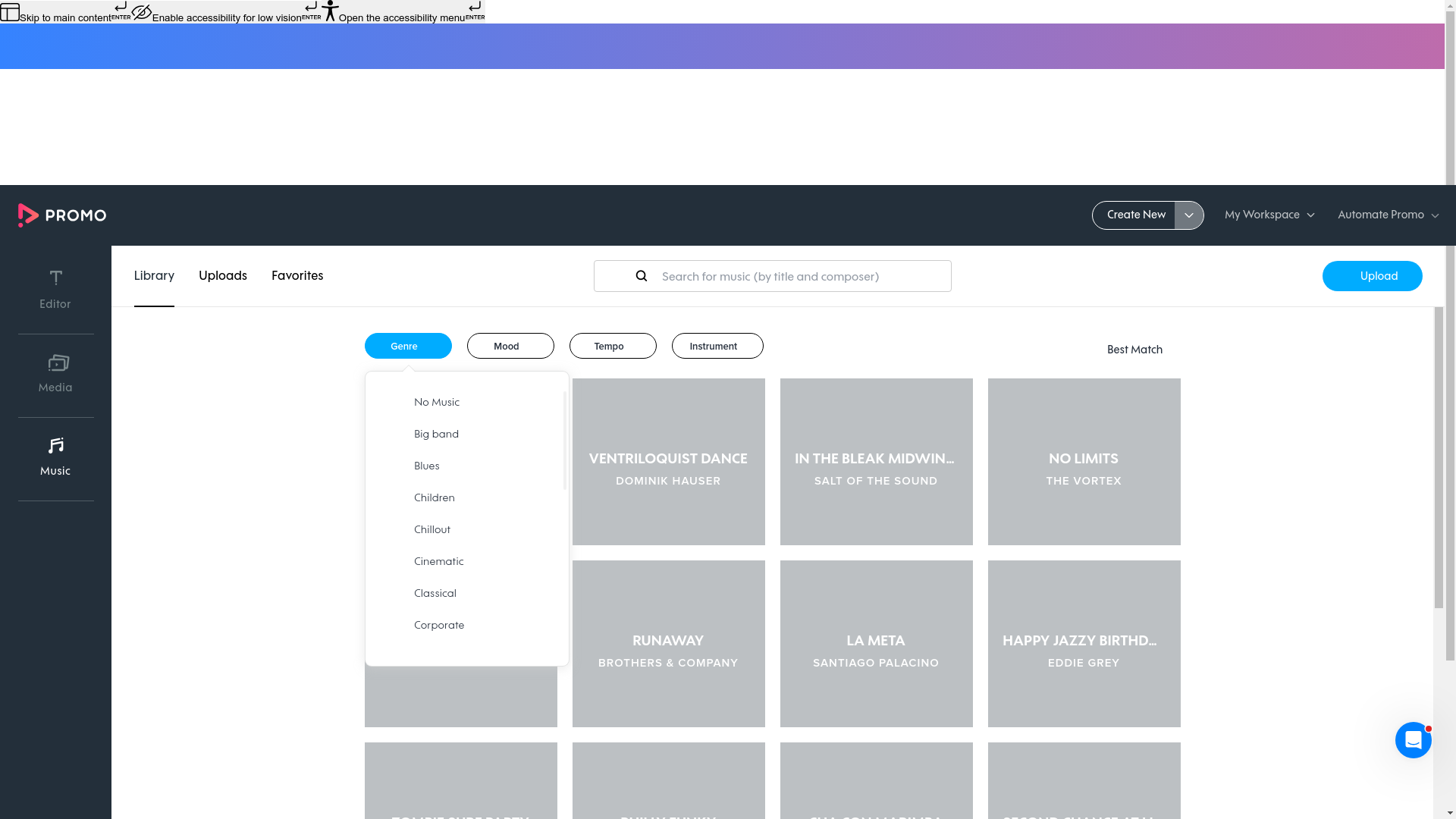This screenshot has height=819, width=1456.
Task: Click the PROMO logo
Action: click(x=61, y=215)
